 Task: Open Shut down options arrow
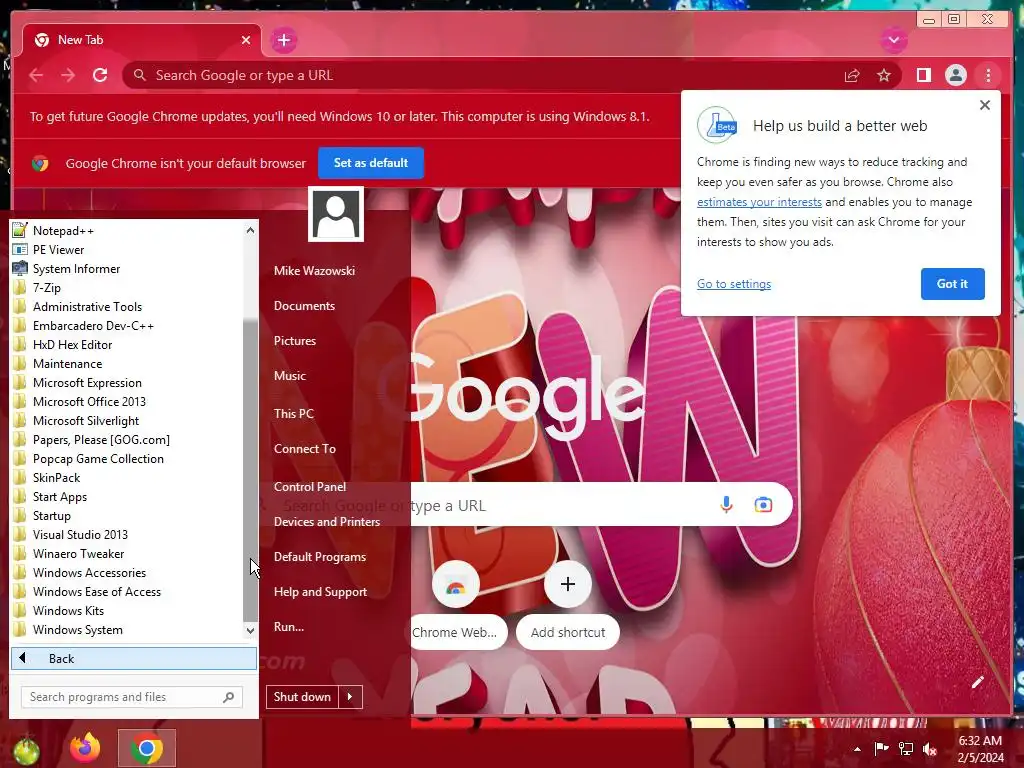(x=350, y=697)
